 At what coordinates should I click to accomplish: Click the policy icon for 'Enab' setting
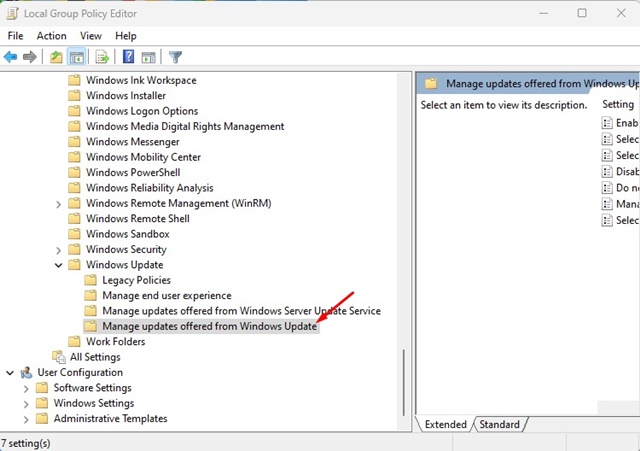click(x=607, y=122)
